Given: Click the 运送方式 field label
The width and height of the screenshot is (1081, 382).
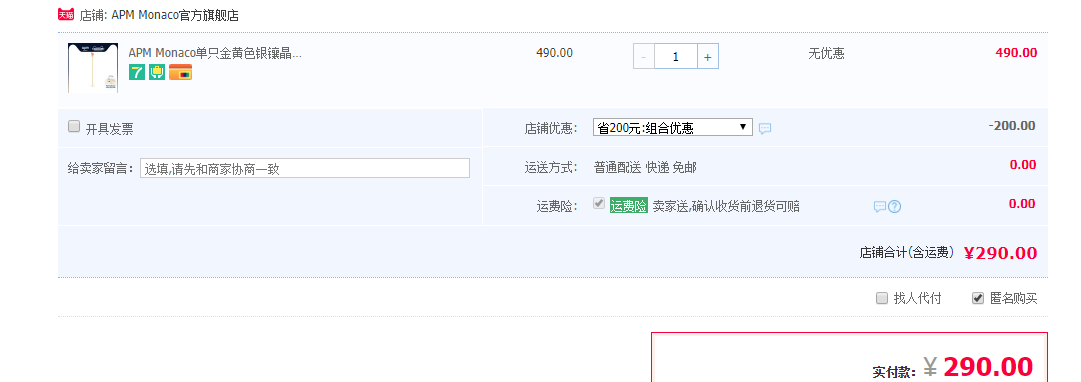Looking at the screenshot, I should [551, 168].
